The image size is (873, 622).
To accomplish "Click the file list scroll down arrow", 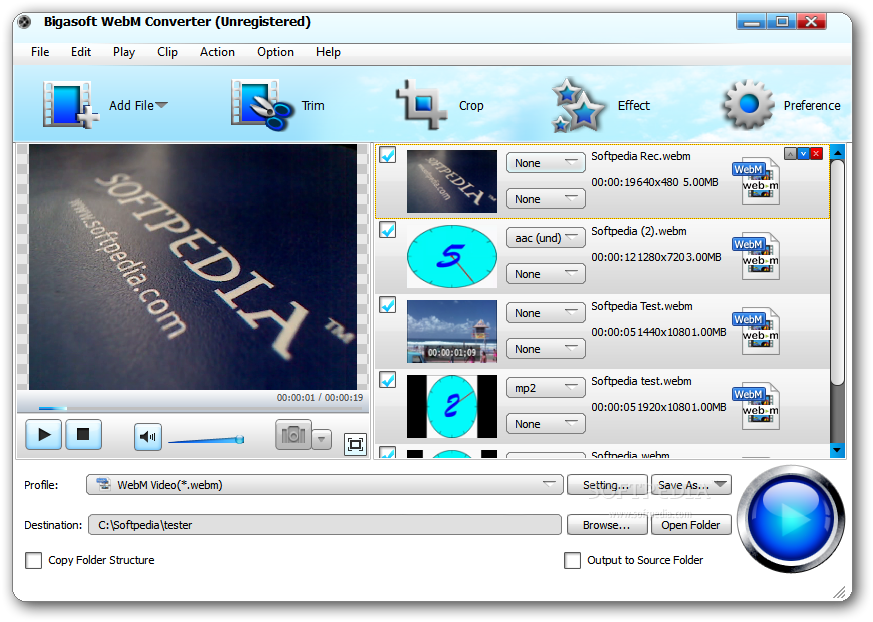I will (x=837, y=450).
